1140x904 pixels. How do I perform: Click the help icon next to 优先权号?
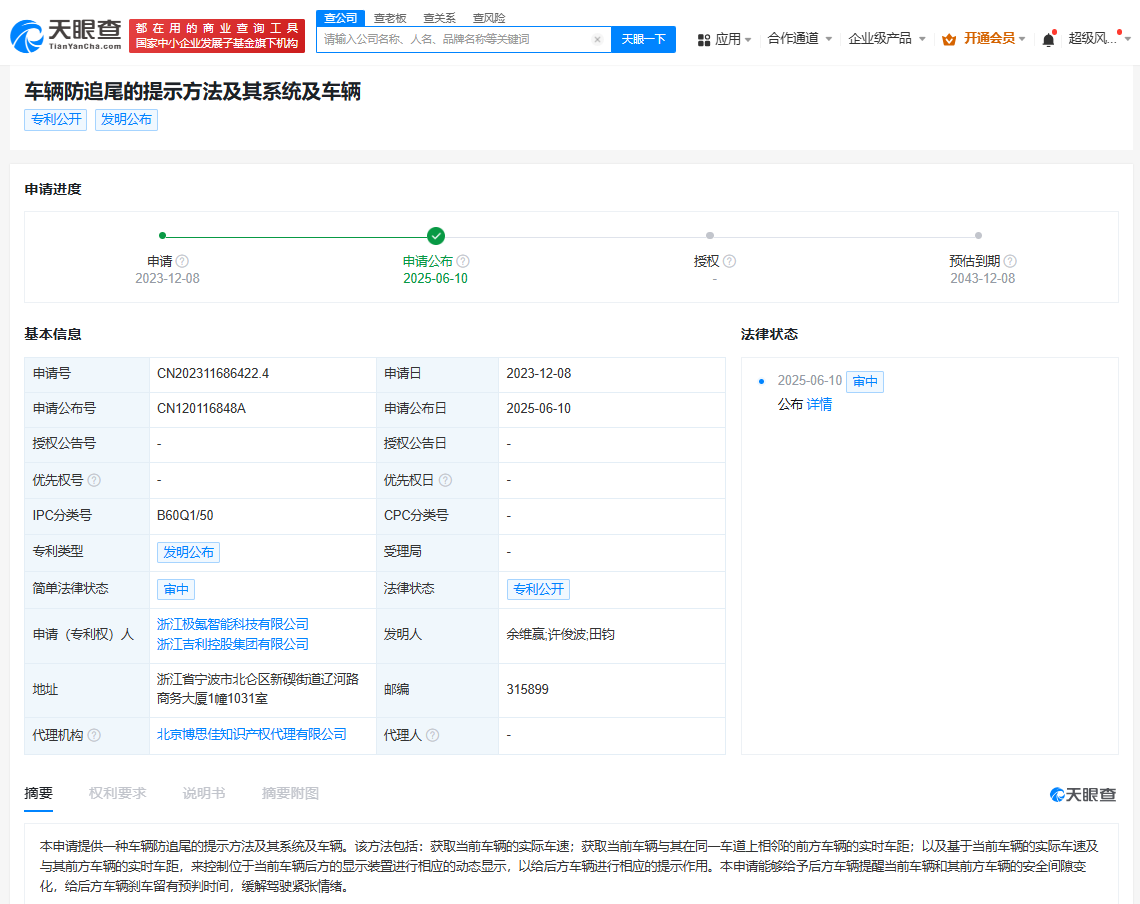[x=94, y=480]
